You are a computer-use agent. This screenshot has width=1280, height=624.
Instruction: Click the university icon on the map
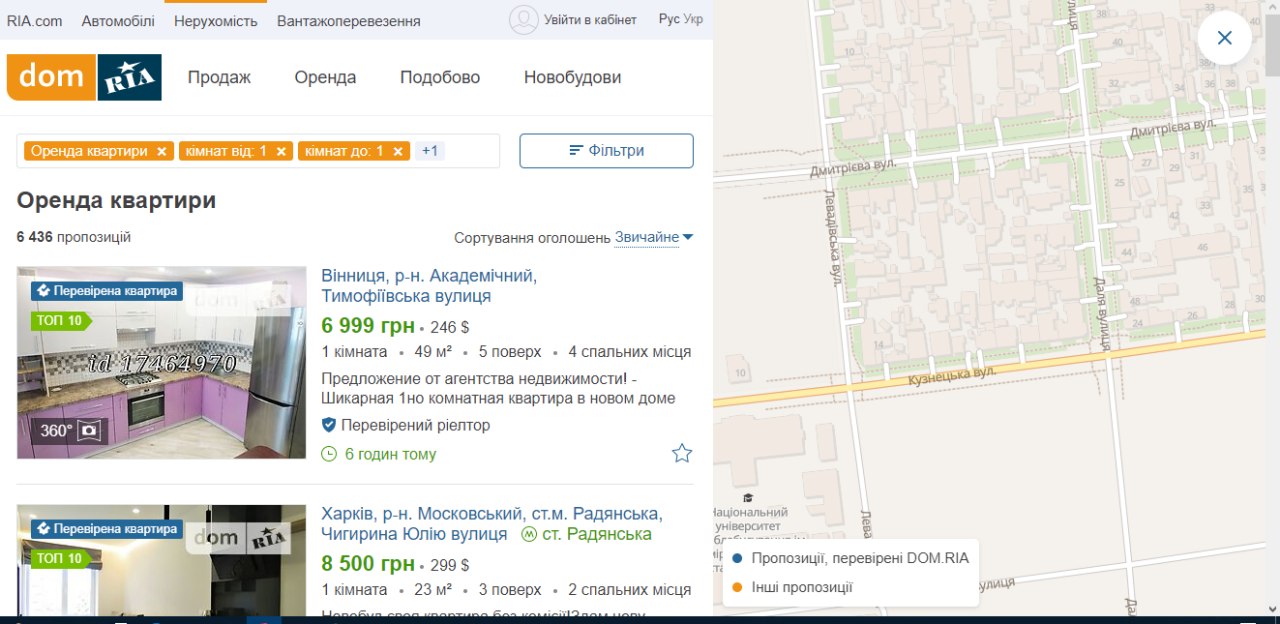pos(747,498)
